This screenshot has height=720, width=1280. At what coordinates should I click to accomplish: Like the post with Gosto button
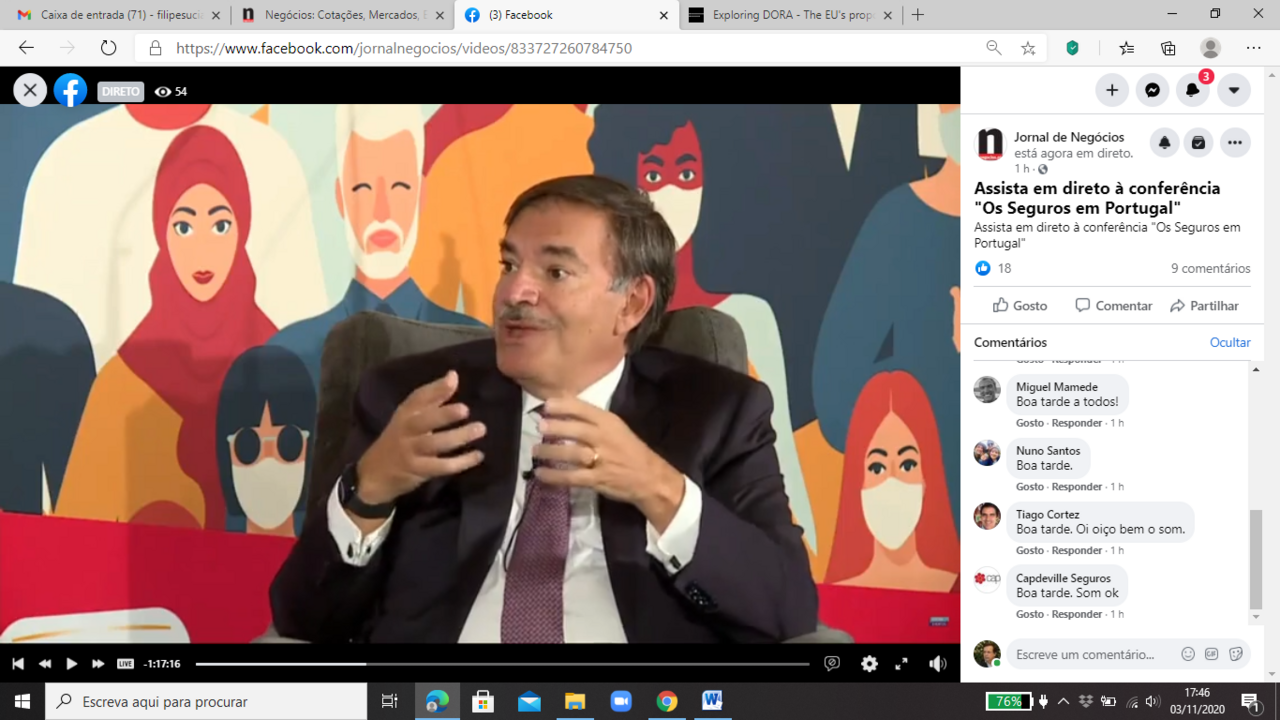(1019, 305)
